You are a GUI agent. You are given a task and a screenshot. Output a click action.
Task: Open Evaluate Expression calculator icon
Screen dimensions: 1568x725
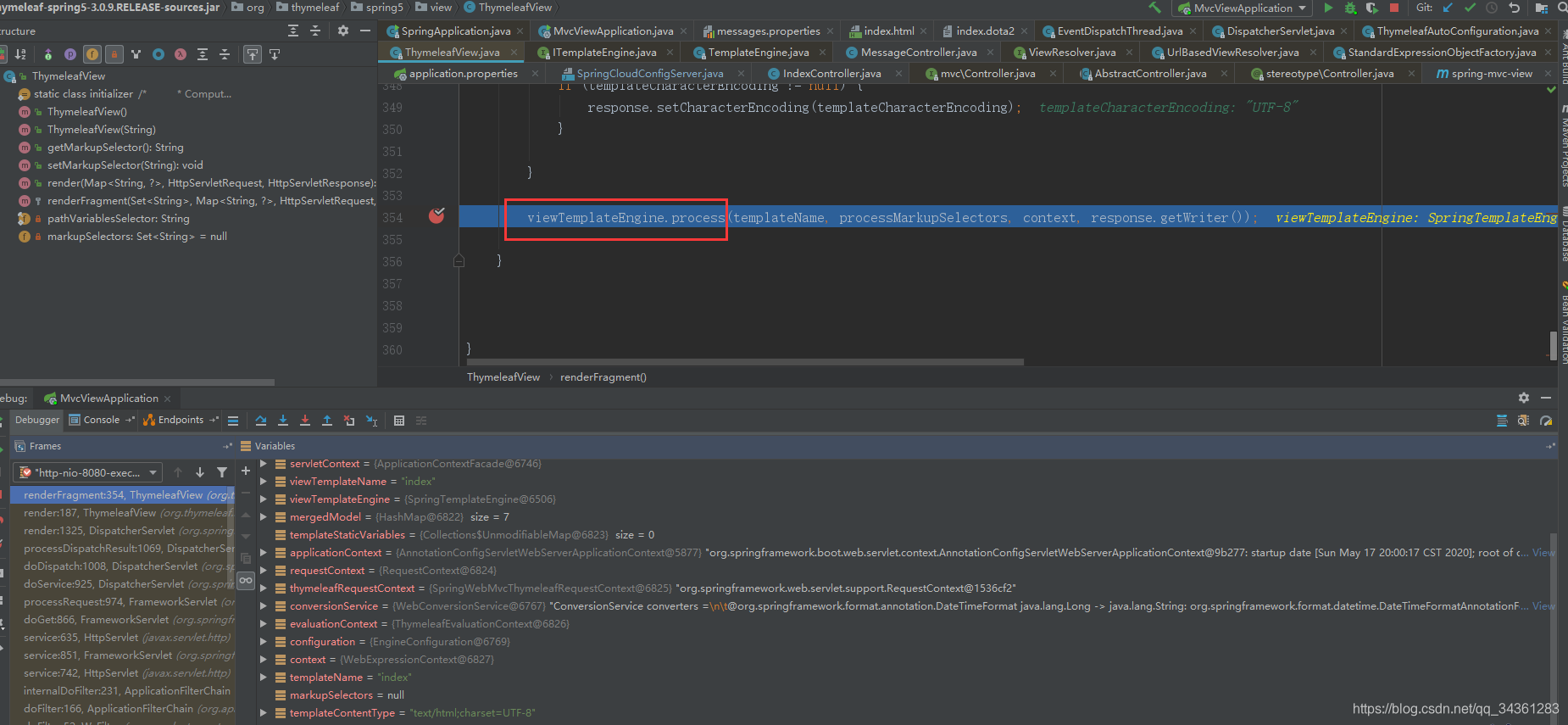(x=399, y=421)
